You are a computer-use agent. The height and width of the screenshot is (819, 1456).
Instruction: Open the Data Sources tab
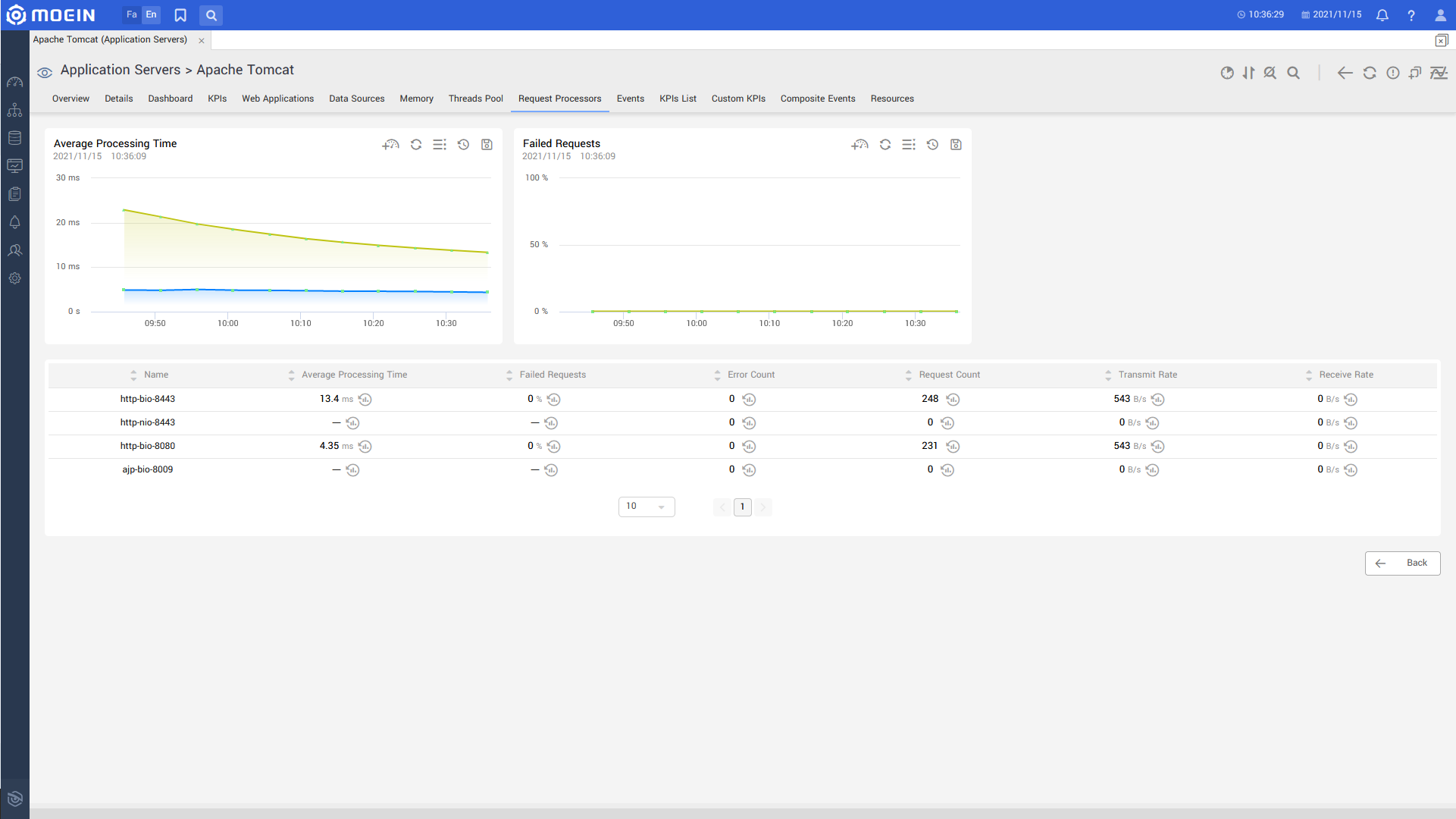(x=357, y=99)
